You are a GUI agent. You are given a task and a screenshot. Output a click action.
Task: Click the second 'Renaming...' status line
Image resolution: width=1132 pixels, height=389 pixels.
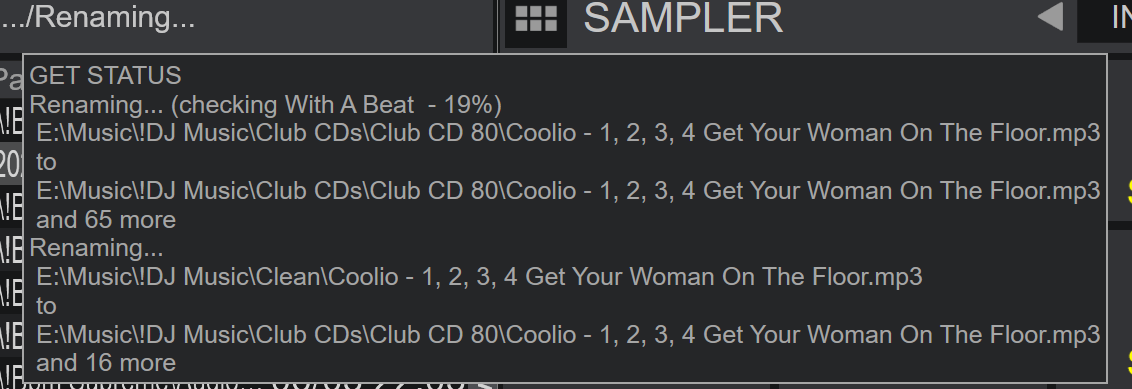coord(97,248)
